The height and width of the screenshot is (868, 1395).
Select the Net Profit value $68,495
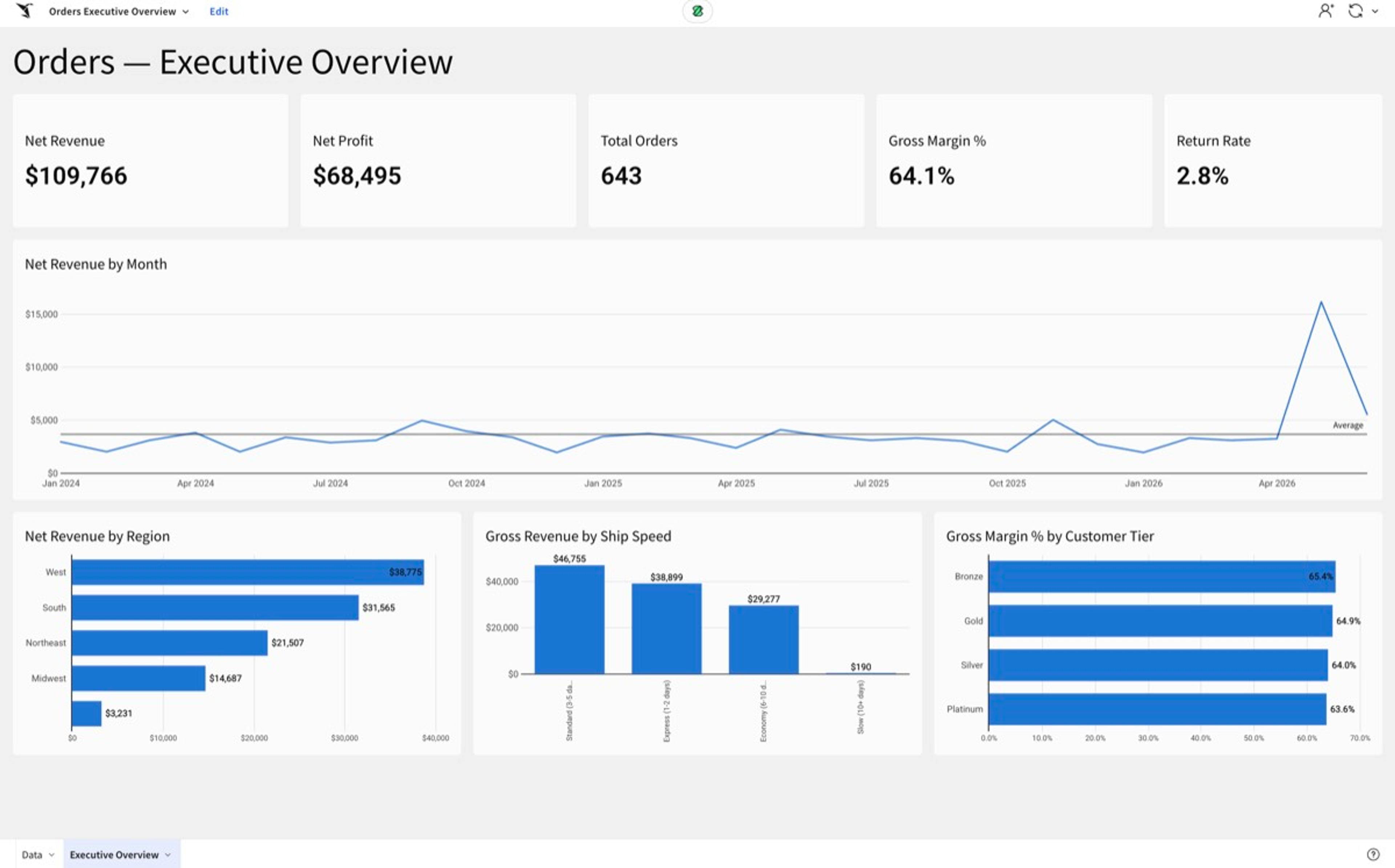[x=356, y=176]
